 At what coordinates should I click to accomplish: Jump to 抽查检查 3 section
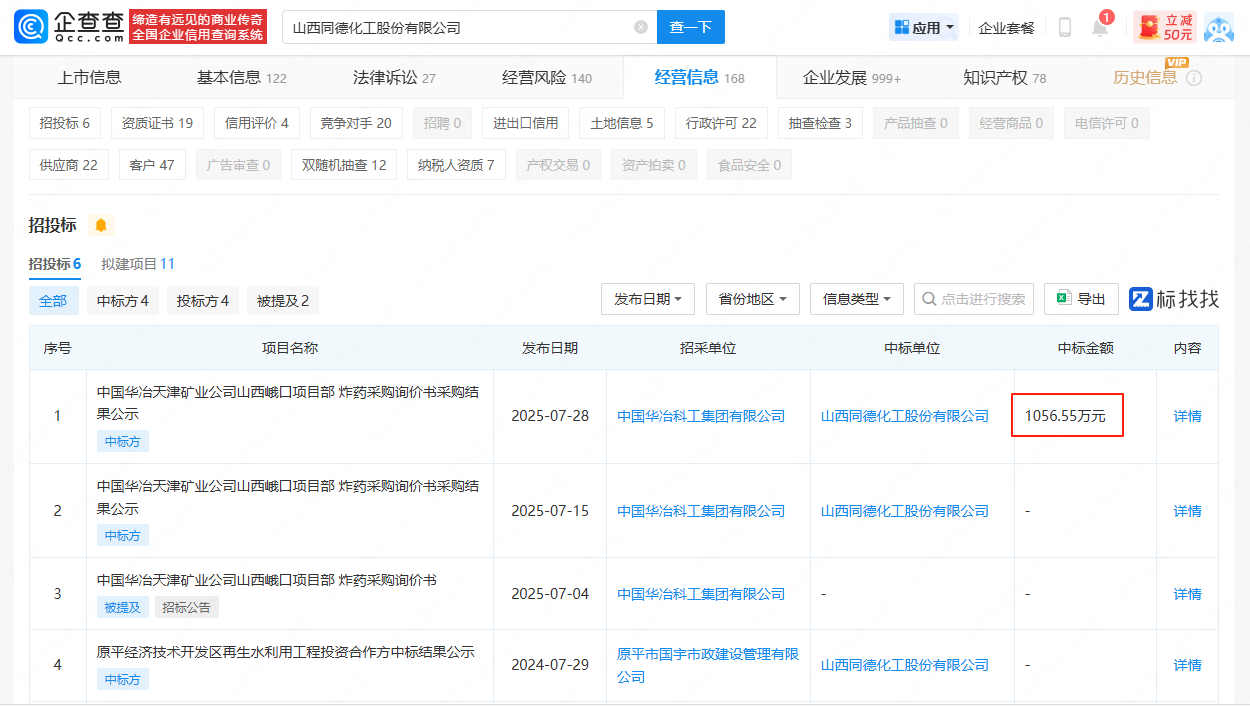[820, 123]
